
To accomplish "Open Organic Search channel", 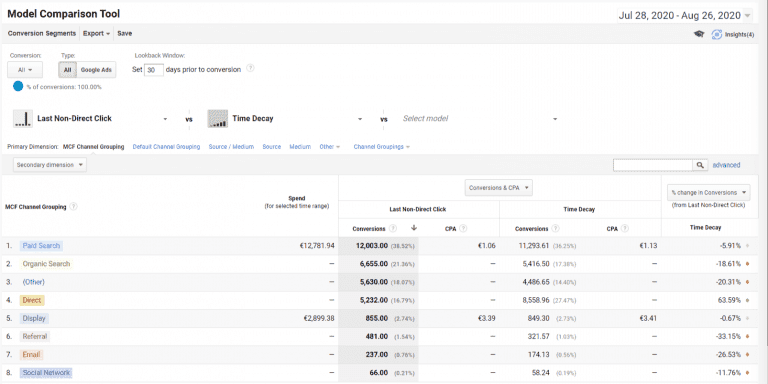I will click(x=46, y=264).
